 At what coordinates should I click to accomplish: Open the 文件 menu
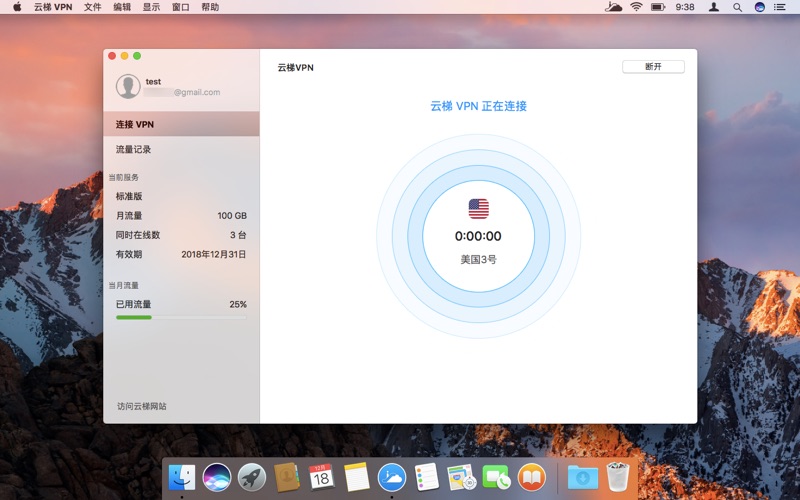point(92,7)
